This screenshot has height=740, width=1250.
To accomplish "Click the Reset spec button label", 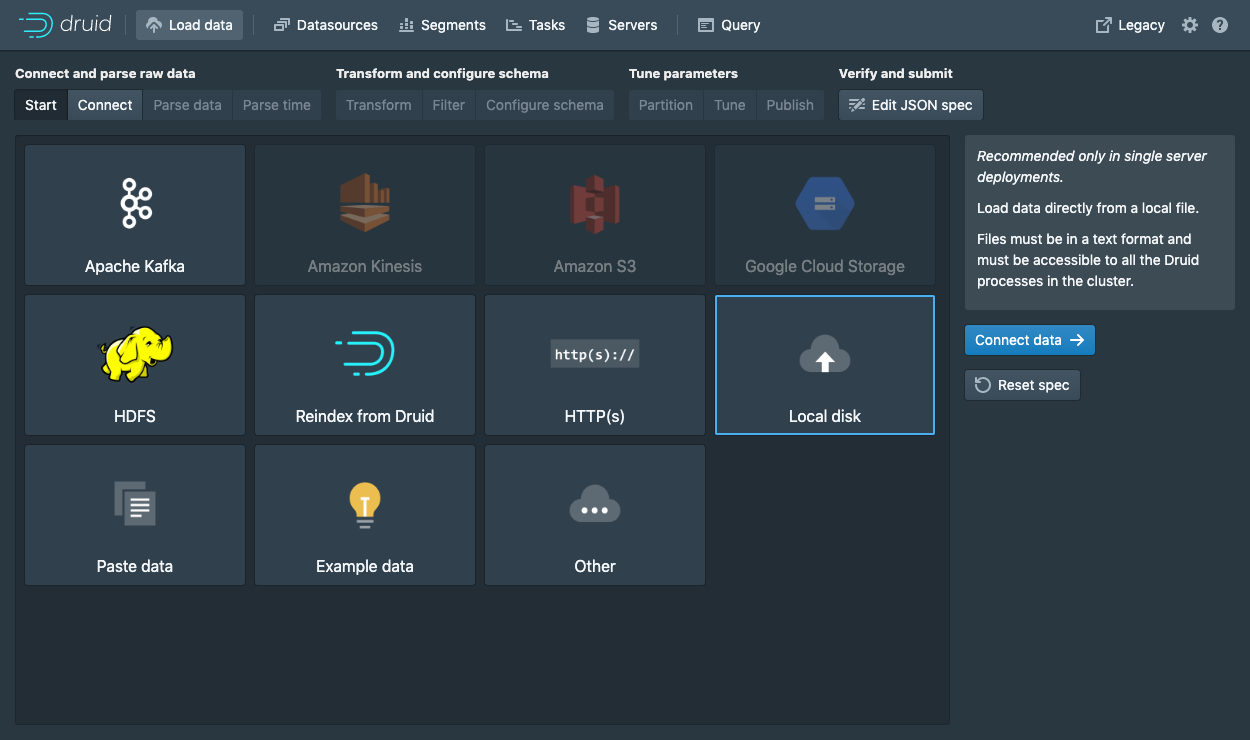I will click(x=1034, y=385).
